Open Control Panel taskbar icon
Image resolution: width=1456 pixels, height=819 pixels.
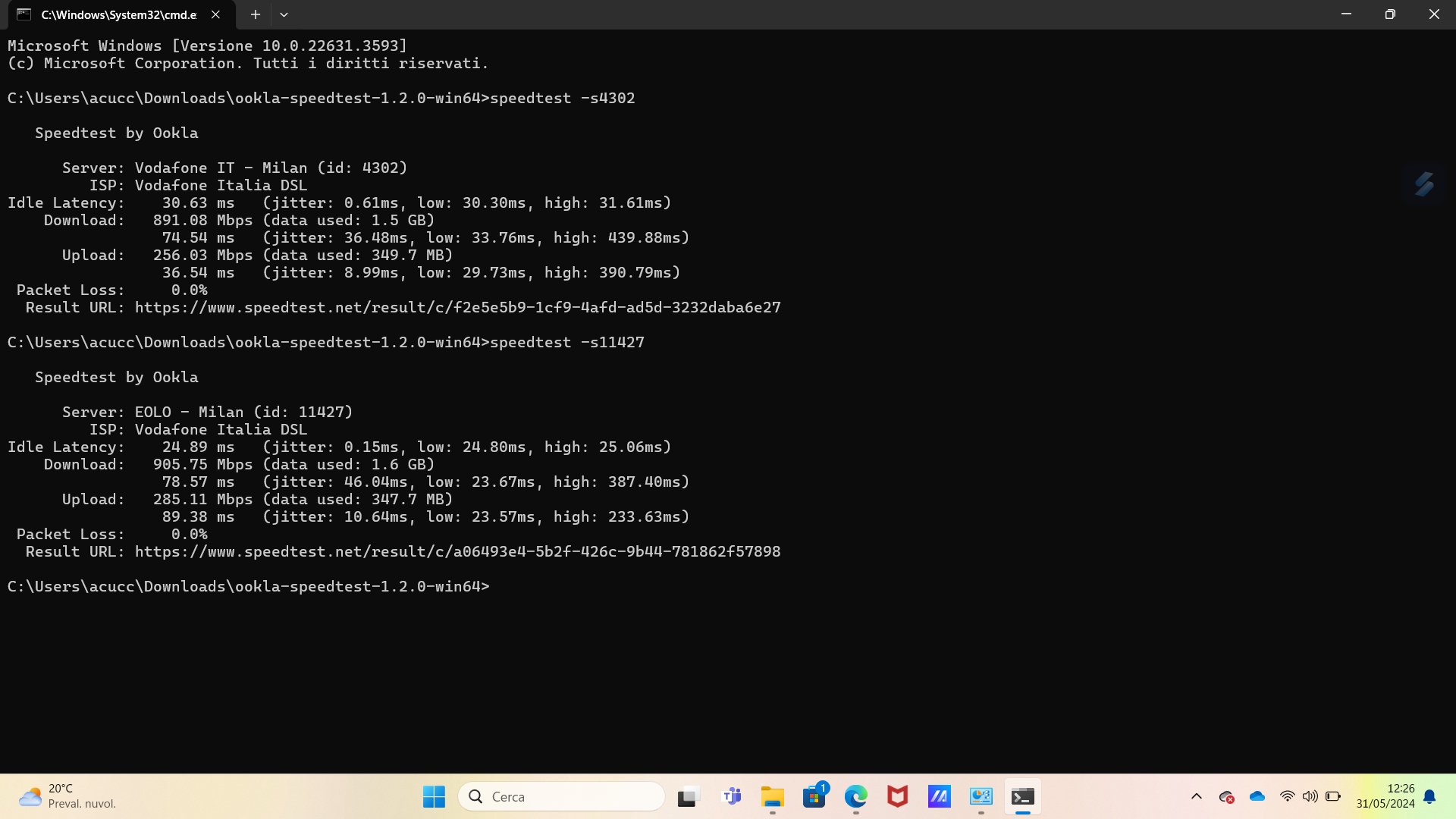981,796
